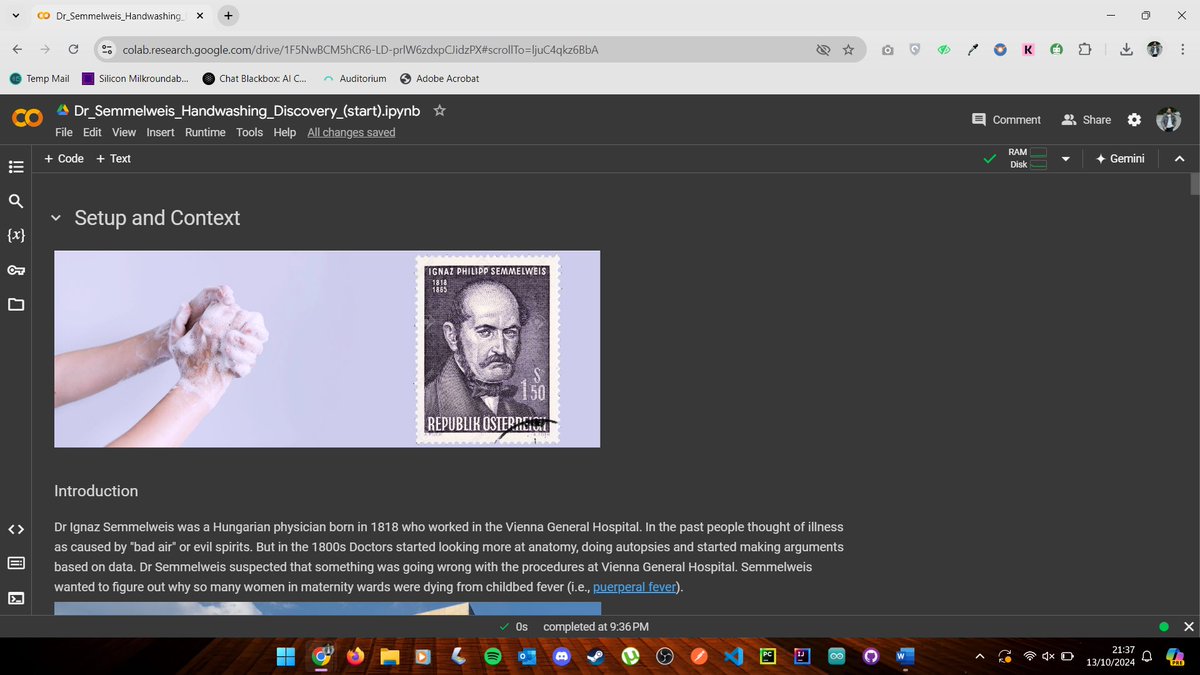Open the File menu
This screenshot has width=1200, height=675.
coord(64,132)
